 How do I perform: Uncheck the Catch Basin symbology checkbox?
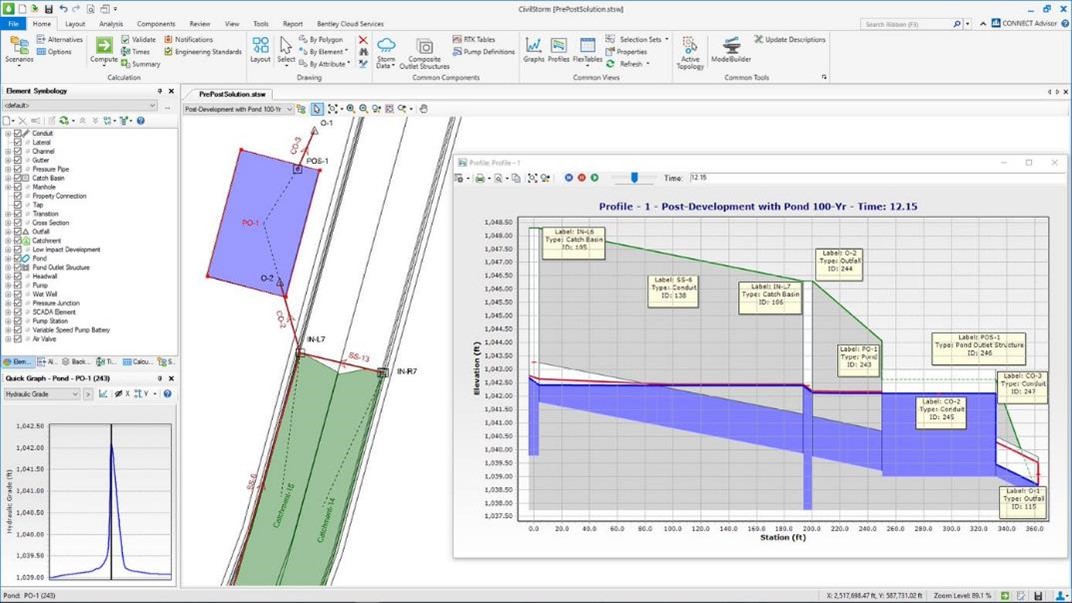[17, 179]
